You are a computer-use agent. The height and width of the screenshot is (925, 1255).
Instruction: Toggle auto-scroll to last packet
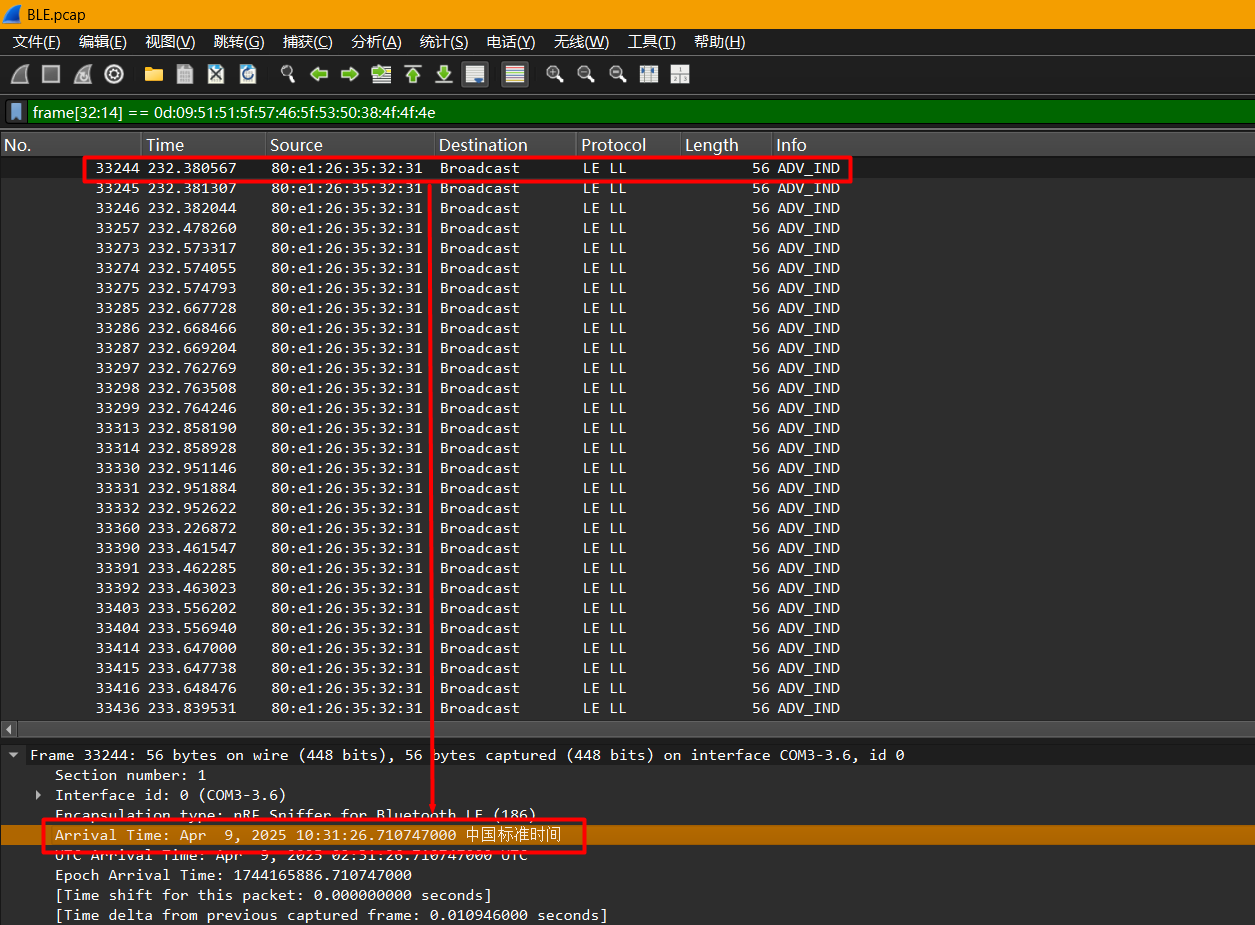[x=475, y=74]
